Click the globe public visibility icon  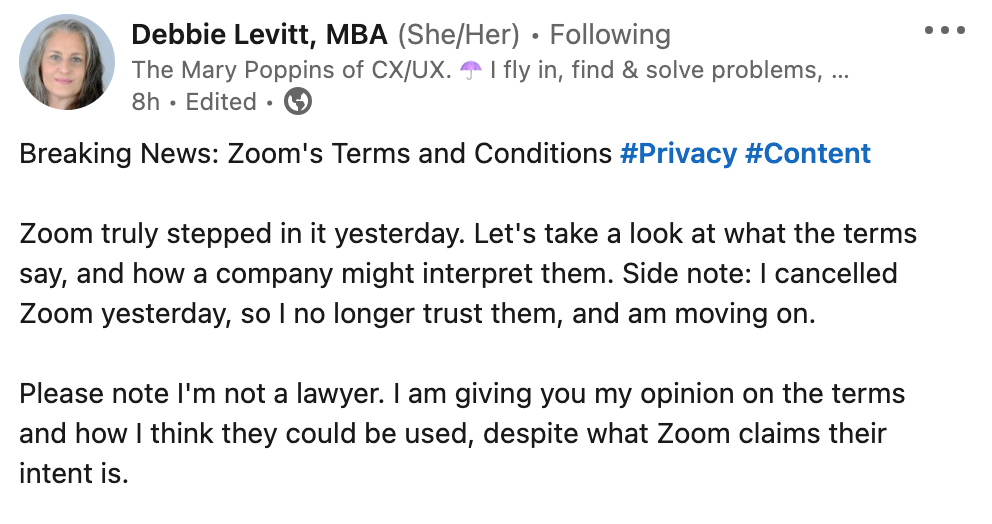click(298, 102)
